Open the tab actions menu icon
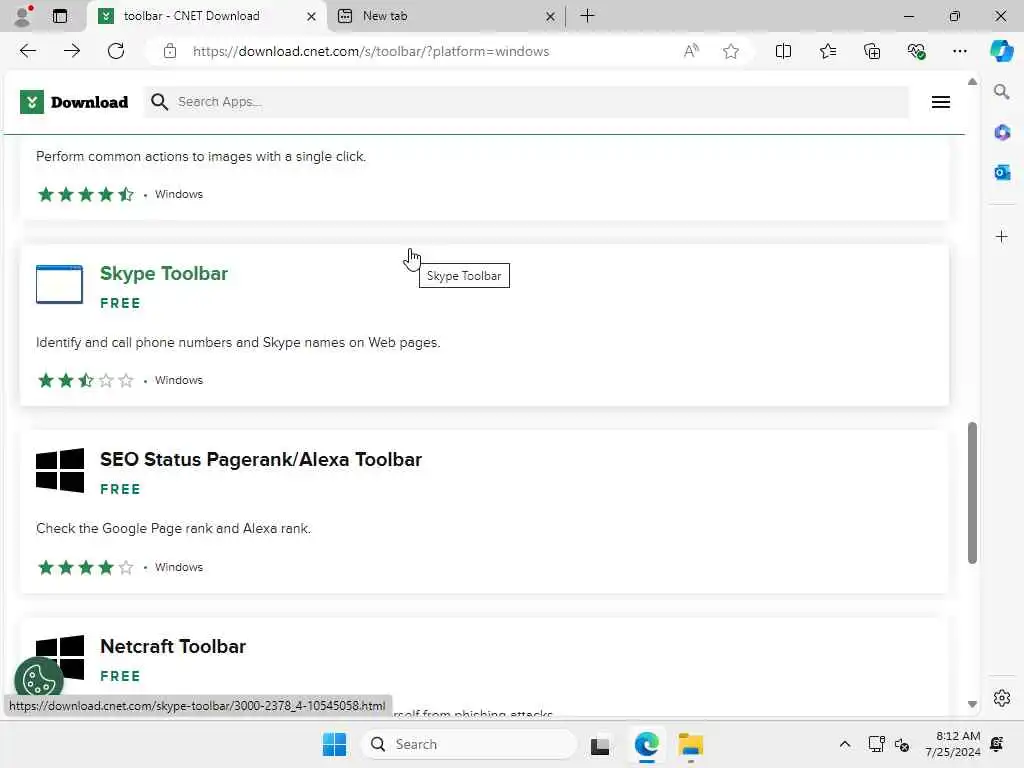Viewport: 1024px width, 768px height. [x=60, y=16]
